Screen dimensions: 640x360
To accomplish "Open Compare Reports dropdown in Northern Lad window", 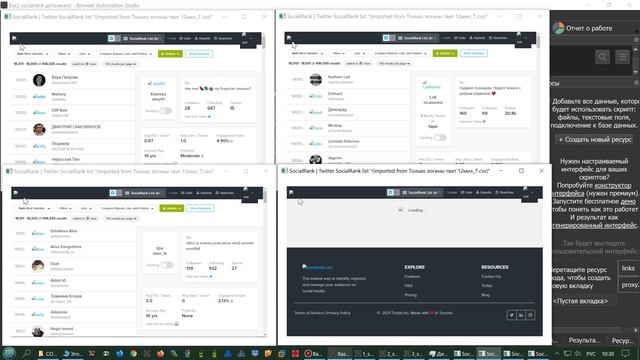I will click(400, 53).
